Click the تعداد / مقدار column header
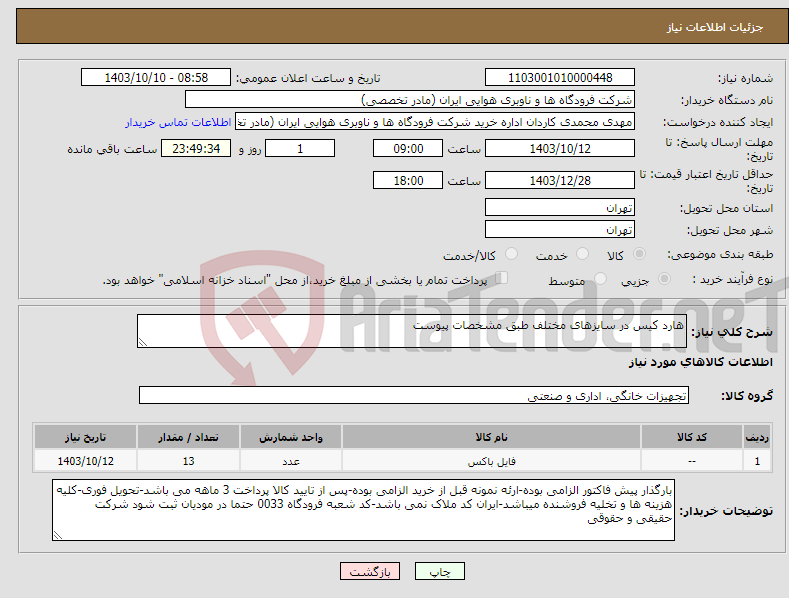The image size is (789, 598). pos(188,437)
